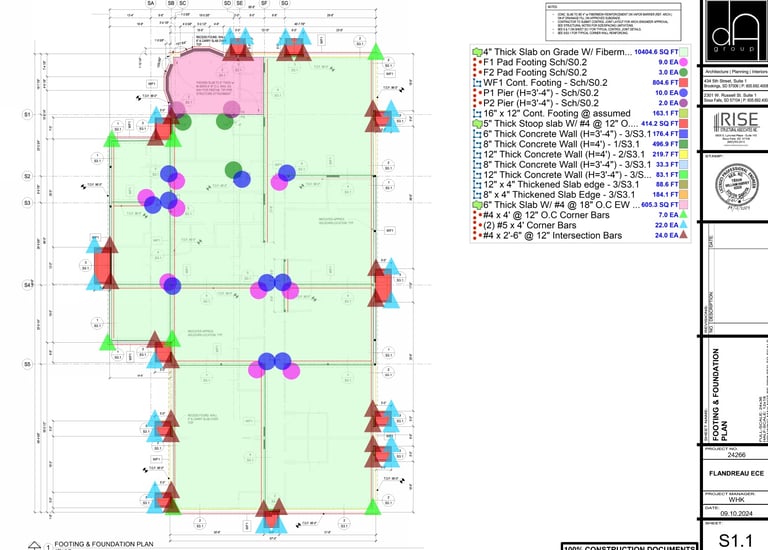Click the green circle symbol for F2 Pad Footing
768x550 pixels.
pyautogui.click(x=683, y=72)
